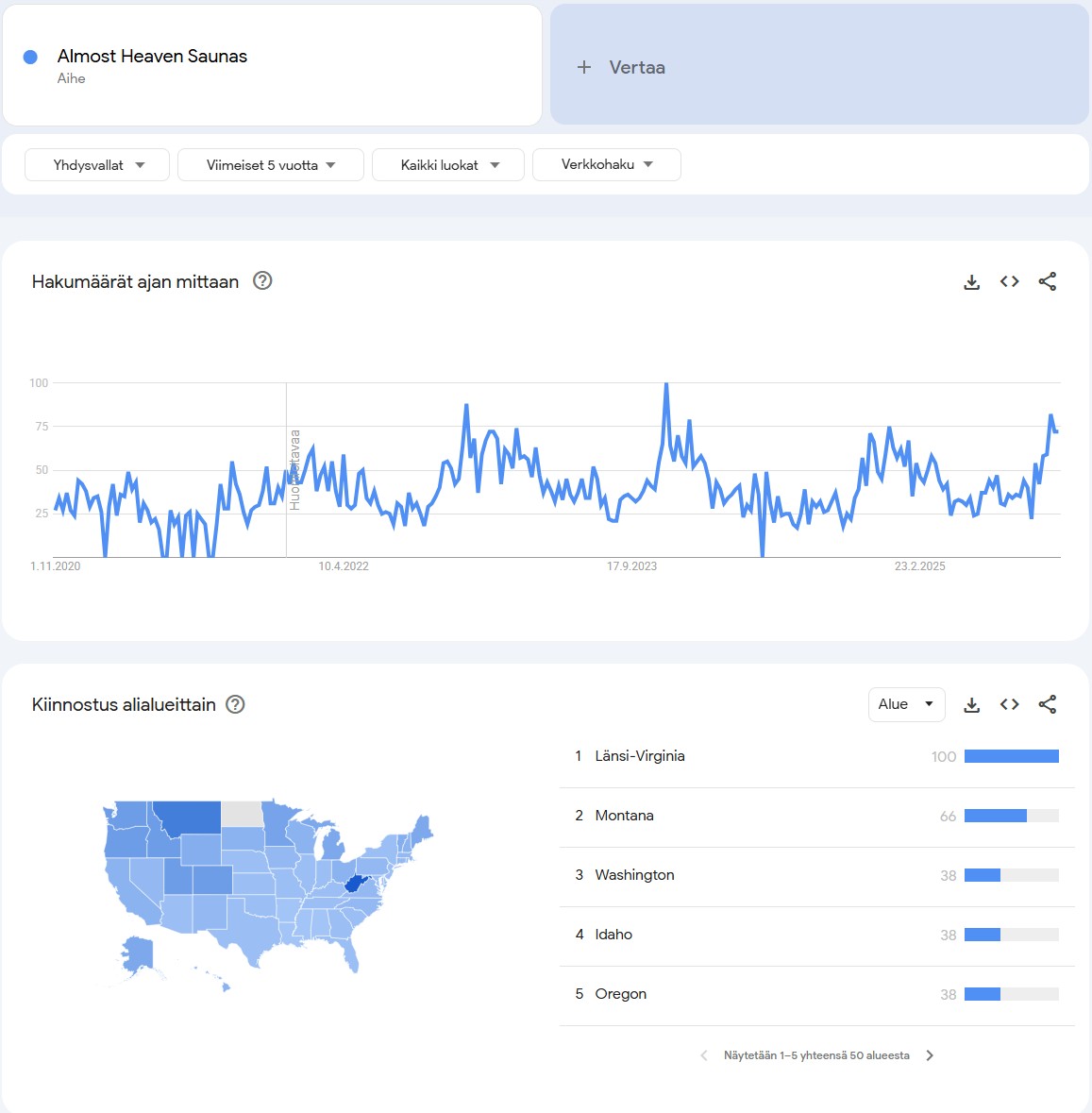Open the Kaikki luokat category dropdown
The height and width of the screenshot is (1113, 1092).
coord(448,165)
